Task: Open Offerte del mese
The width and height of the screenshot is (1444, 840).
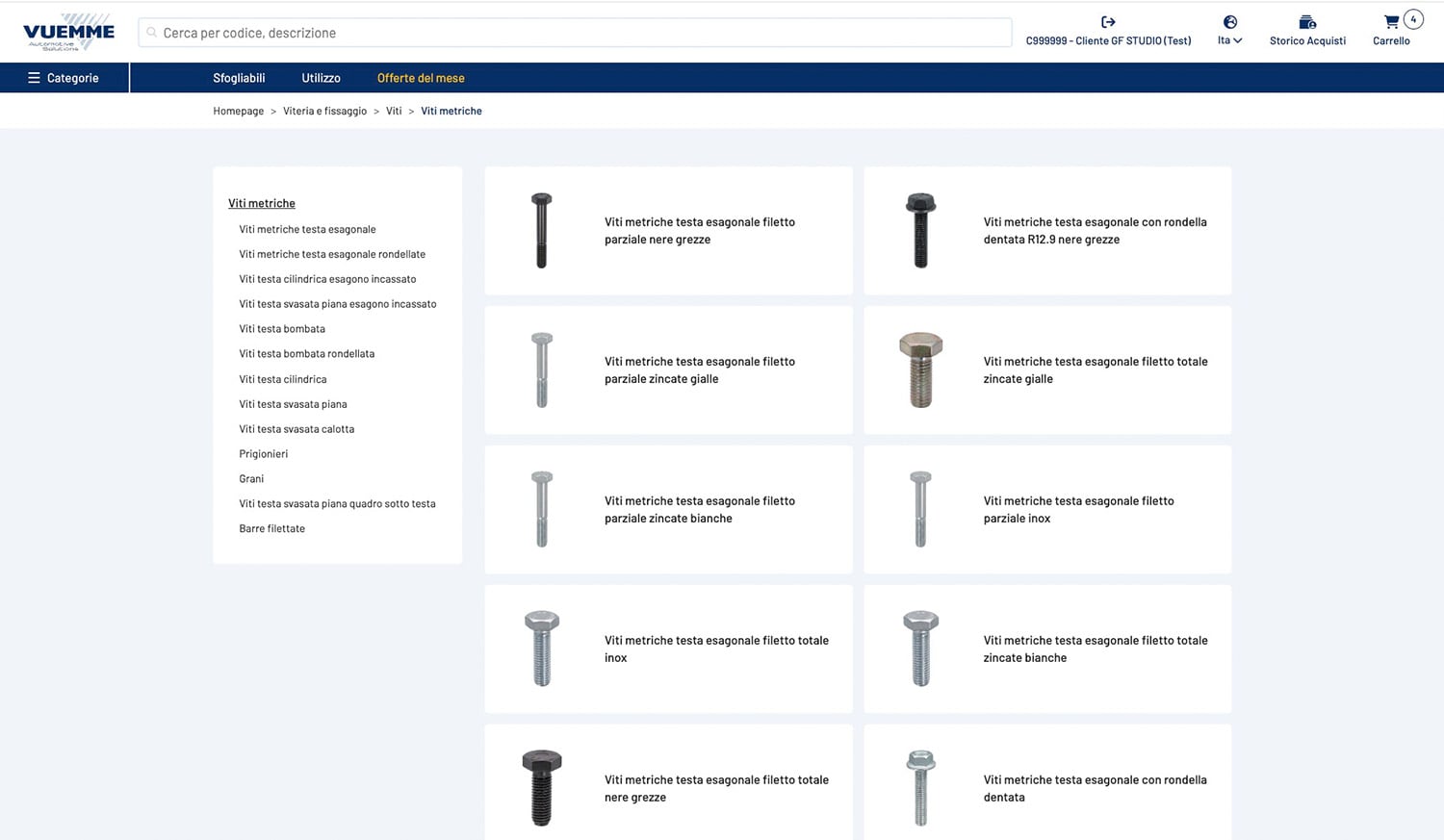Action: pyautogui.click(x=421, y=78)
